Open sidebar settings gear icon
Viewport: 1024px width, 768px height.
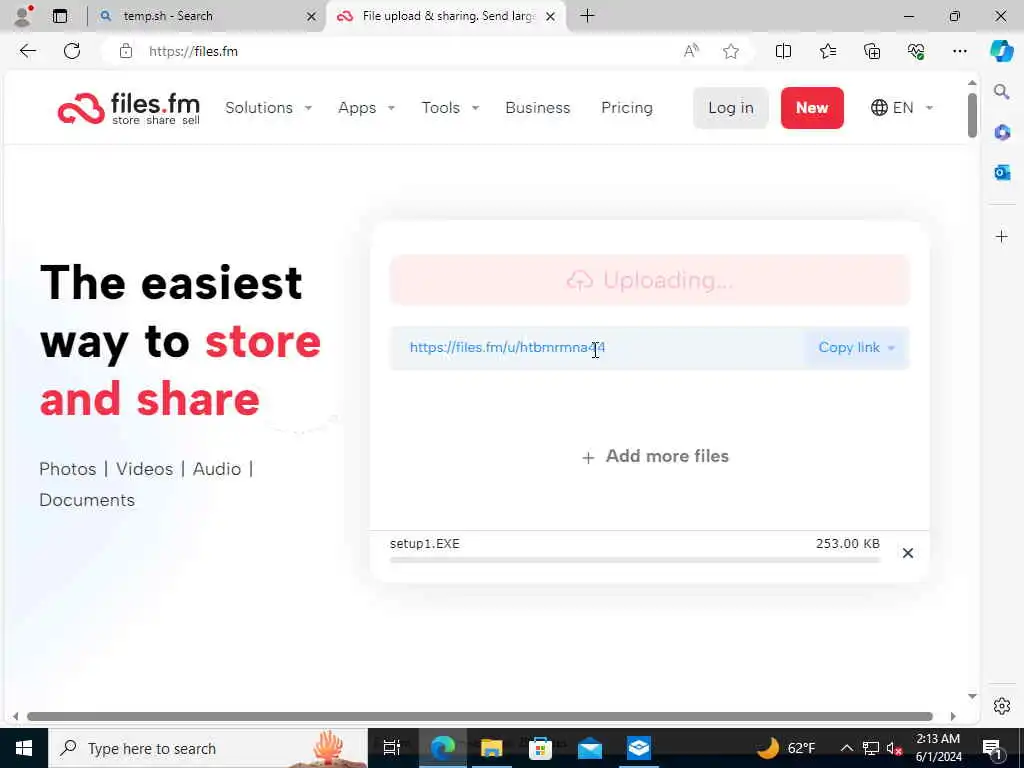pyautogui.click(x=1002, y=706)
